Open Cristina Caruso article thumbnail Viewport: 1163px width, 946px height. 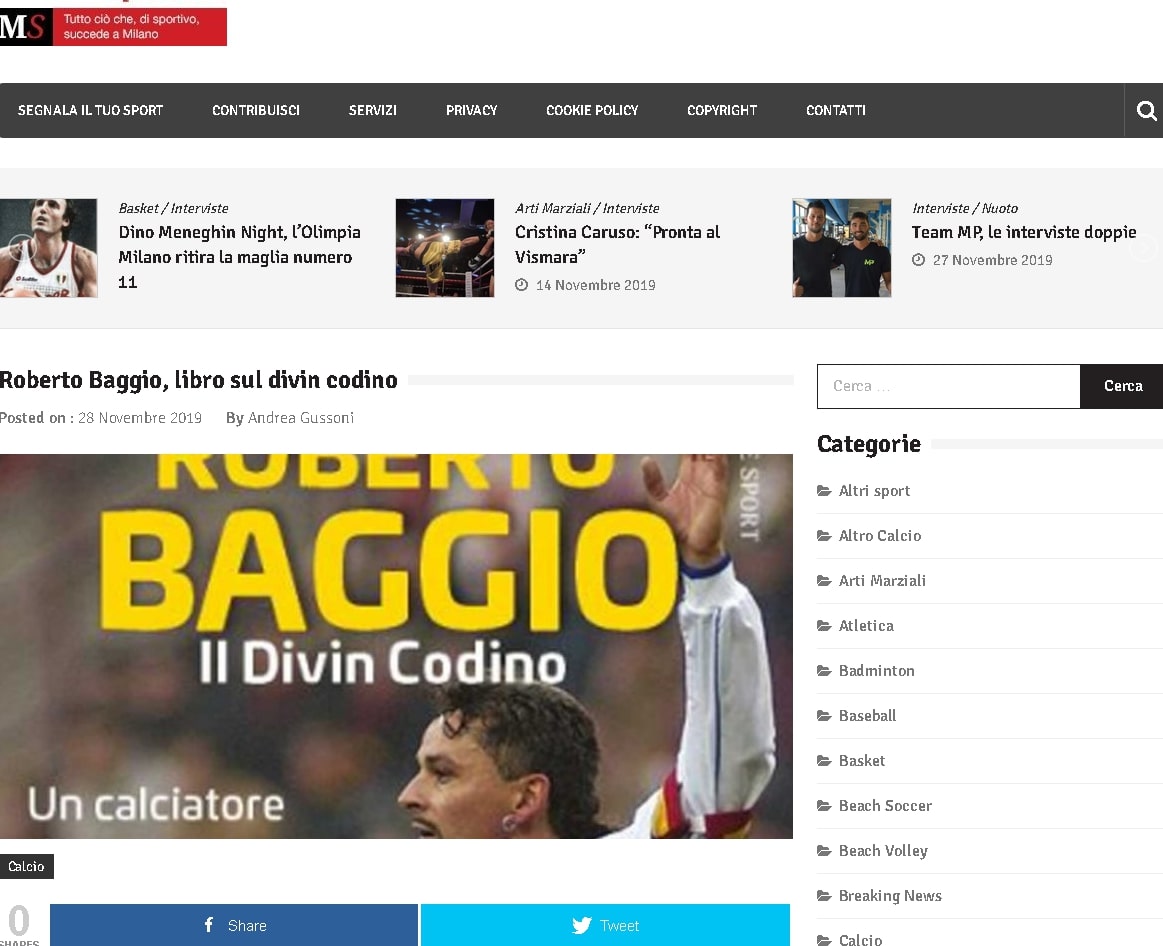pos(444,248)
